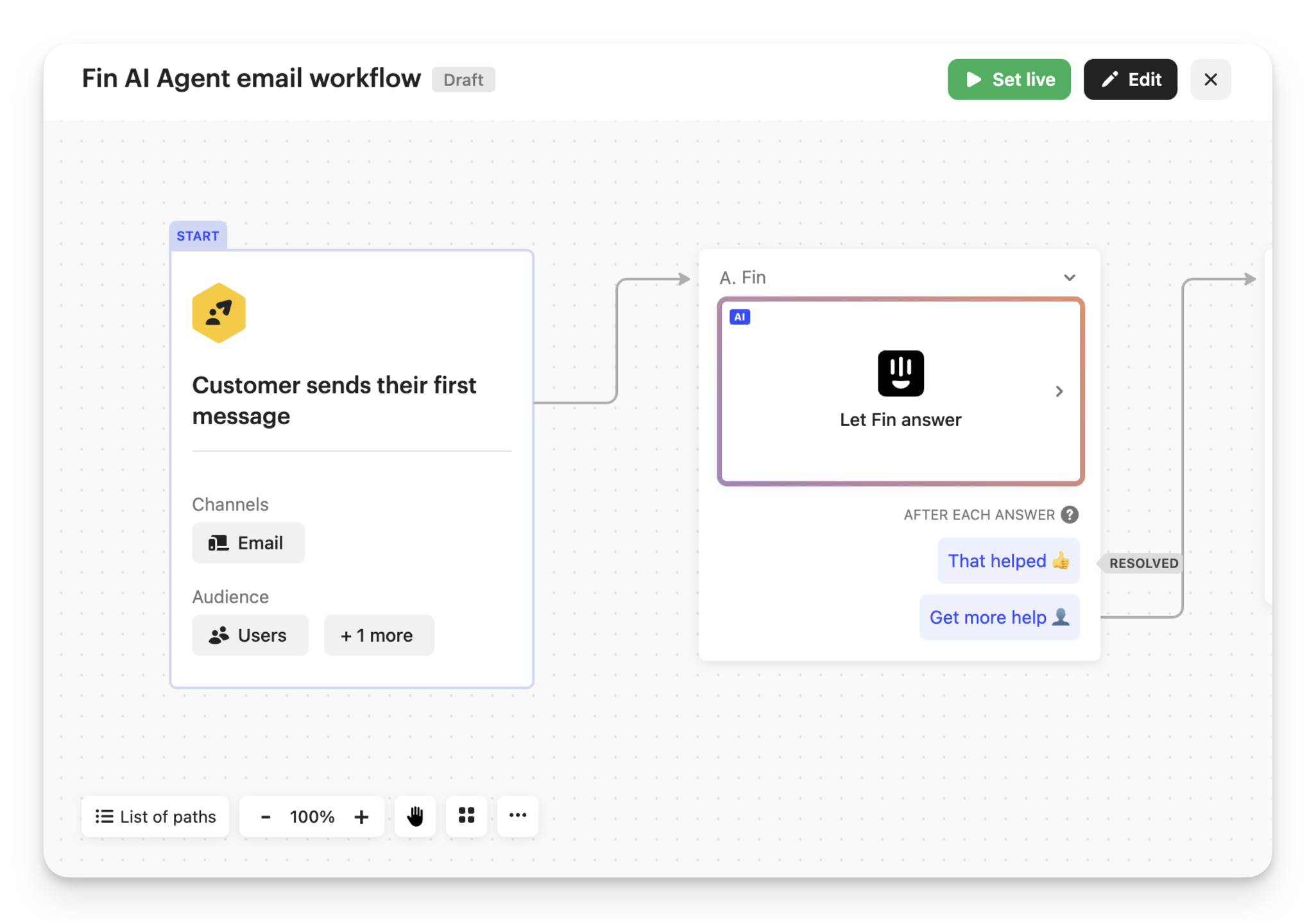Click the Channels label
This screenshot has width=1316, height=921.
point(230,504)
